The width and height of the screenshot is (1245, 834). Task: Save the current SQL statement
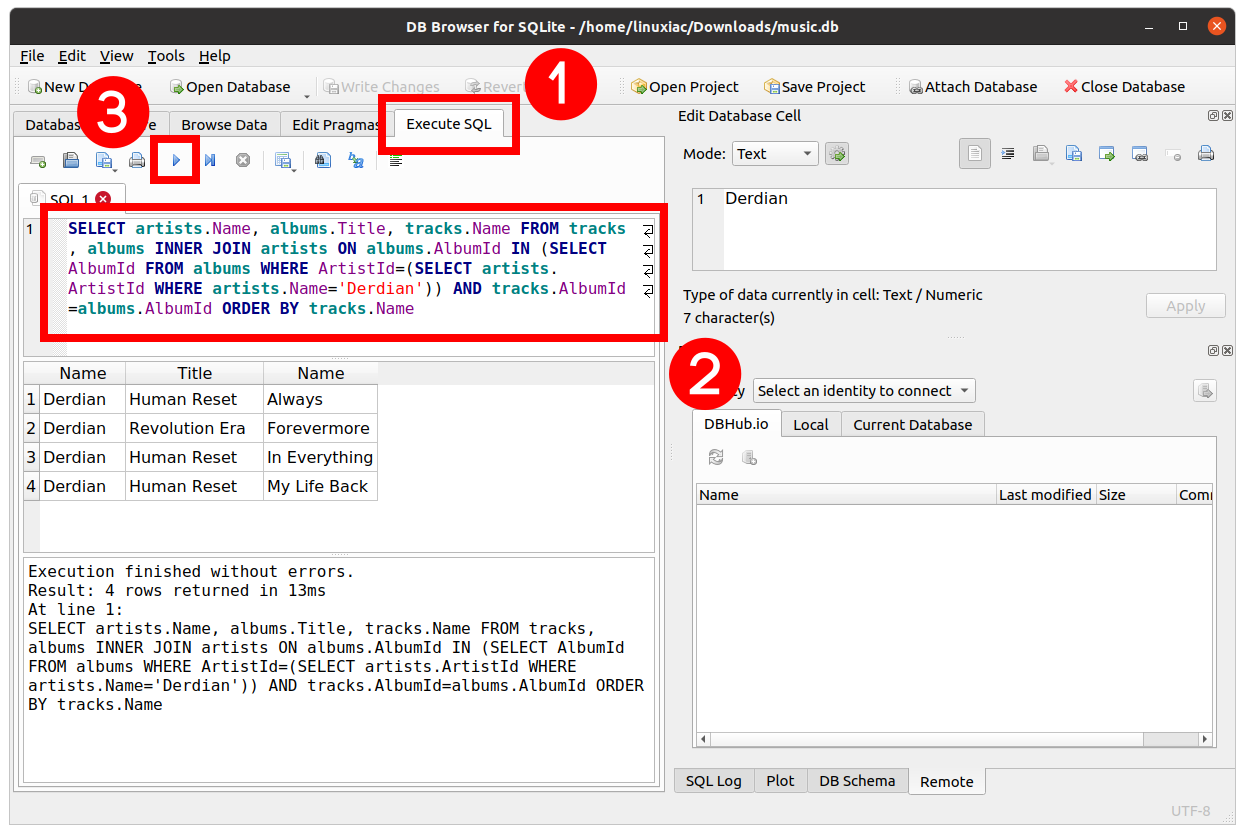[103, 160]
